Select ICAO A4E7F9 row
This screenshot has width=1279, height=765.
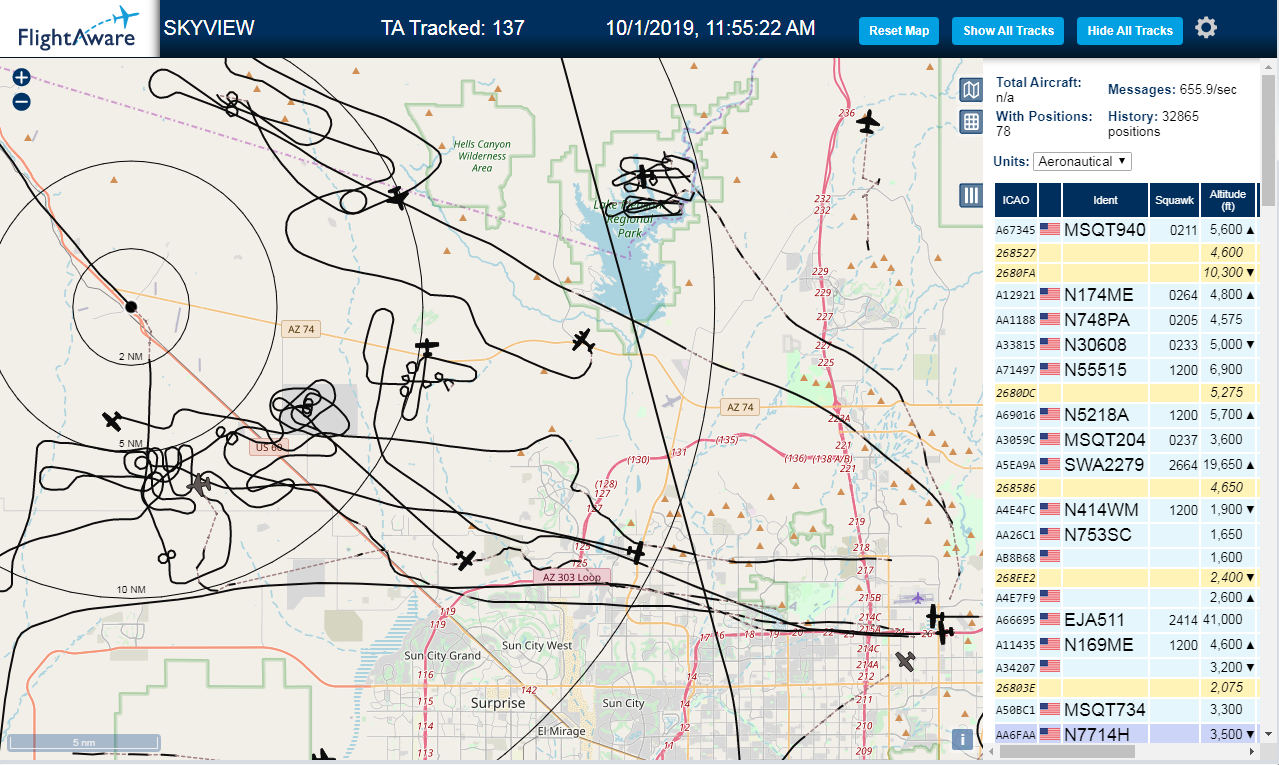coord(1125,598)
